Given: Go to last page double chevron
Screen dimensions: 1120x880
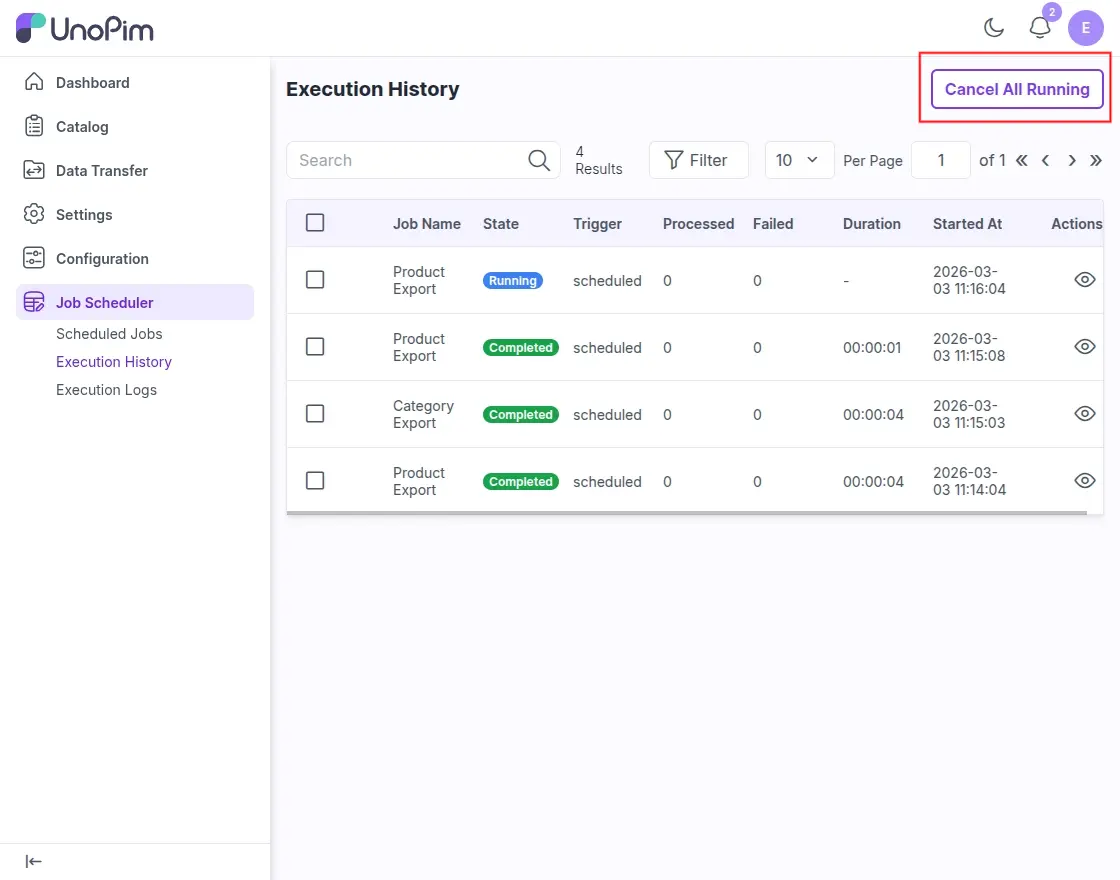Looking at the screenshot, I should pyautogui.click(x=1096, y=160).
